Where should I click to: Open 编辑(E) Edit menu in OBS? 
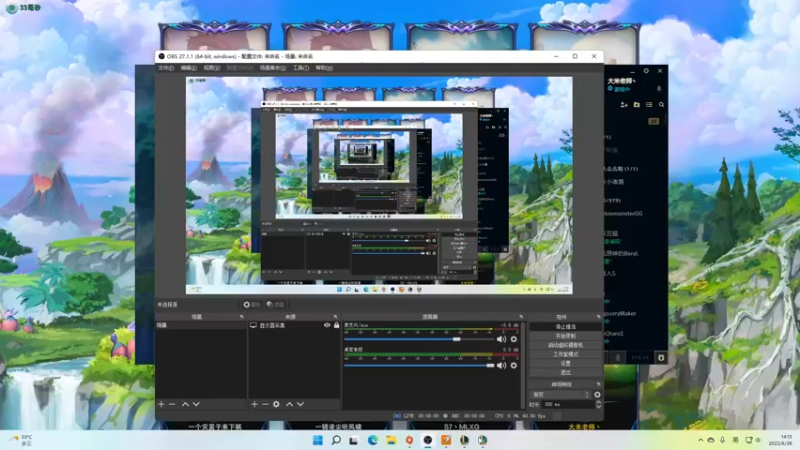188,68
